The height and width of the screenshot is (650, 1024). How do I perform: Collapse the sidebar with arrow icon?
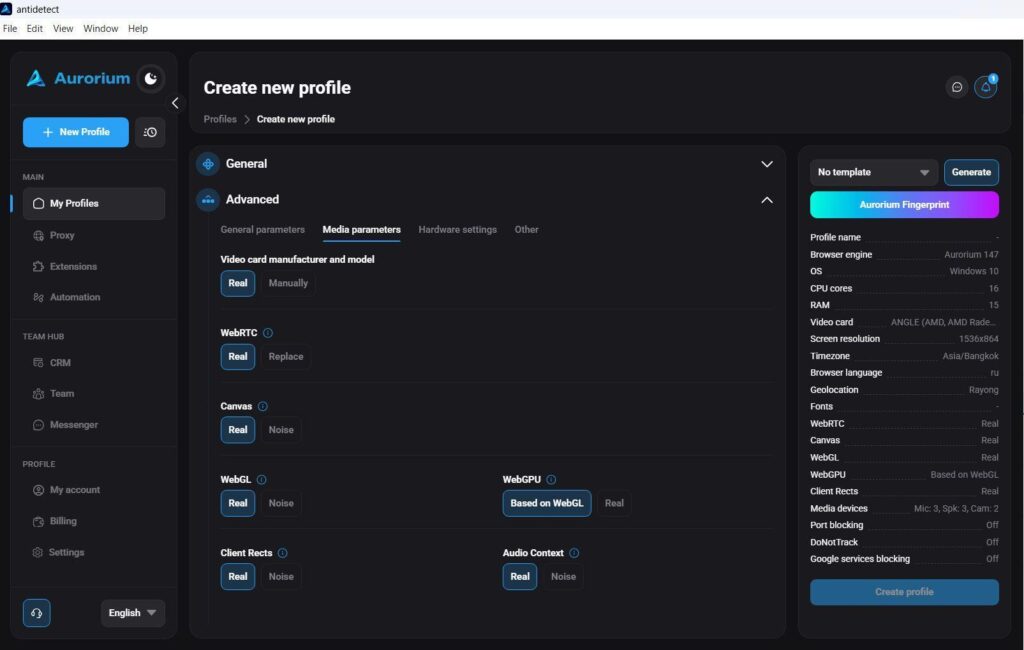click(175, 103)
